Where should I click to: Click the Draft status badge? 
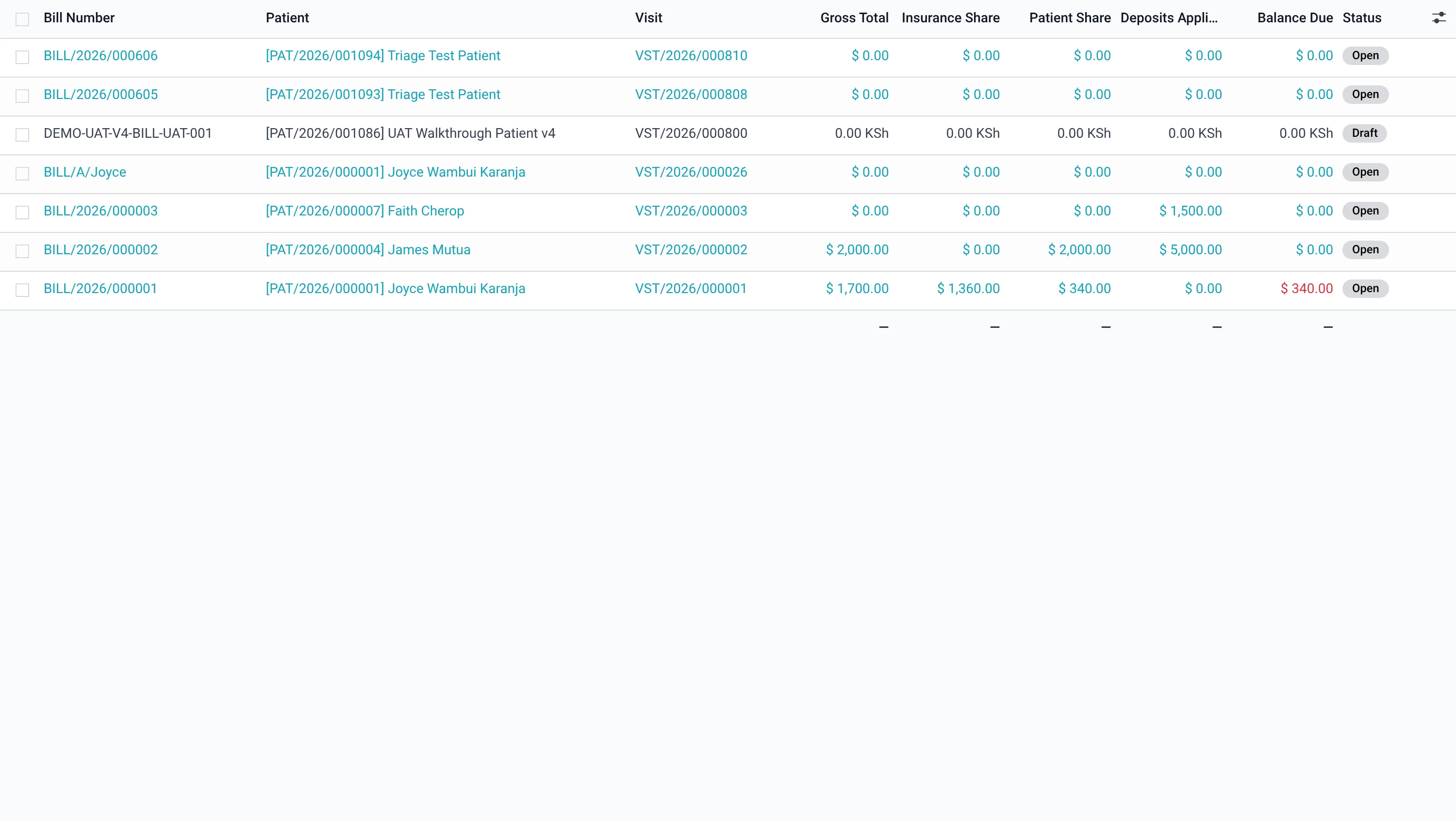click(x=1364, y=133)
